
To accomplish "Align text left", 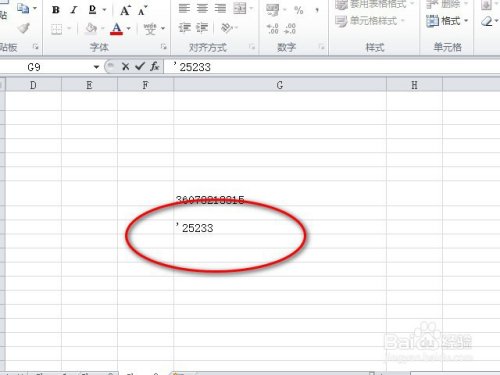I will click(x=184, y=8).
